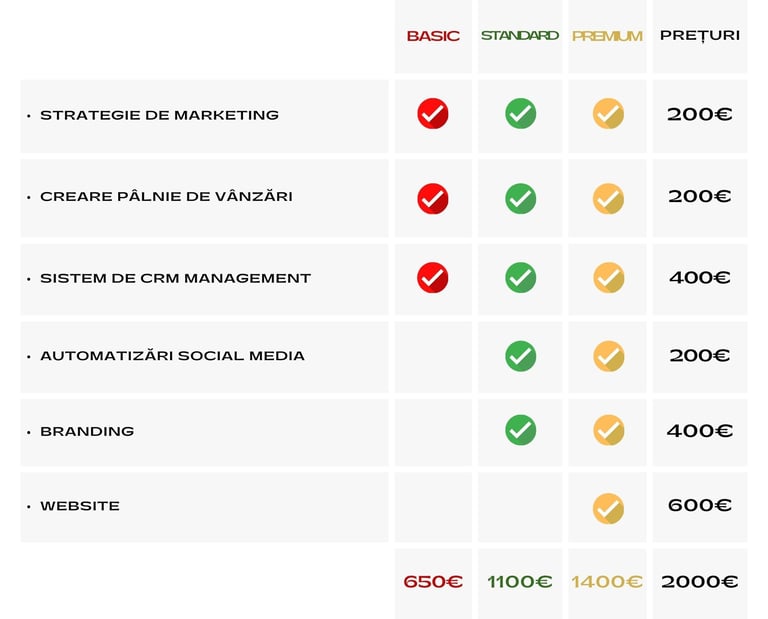Screen dimensions: 768x619
Task: Click the 650€ Basic total price
Action: 433,582
